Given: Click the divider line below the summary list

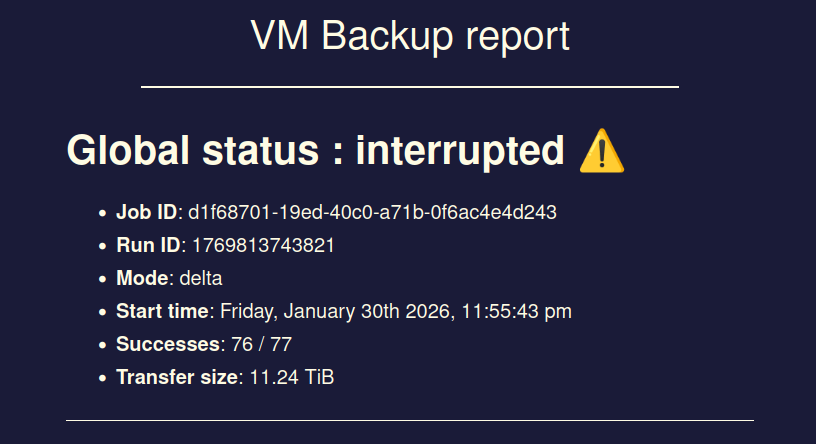Looking at the screenshot, I should point(409,420).
